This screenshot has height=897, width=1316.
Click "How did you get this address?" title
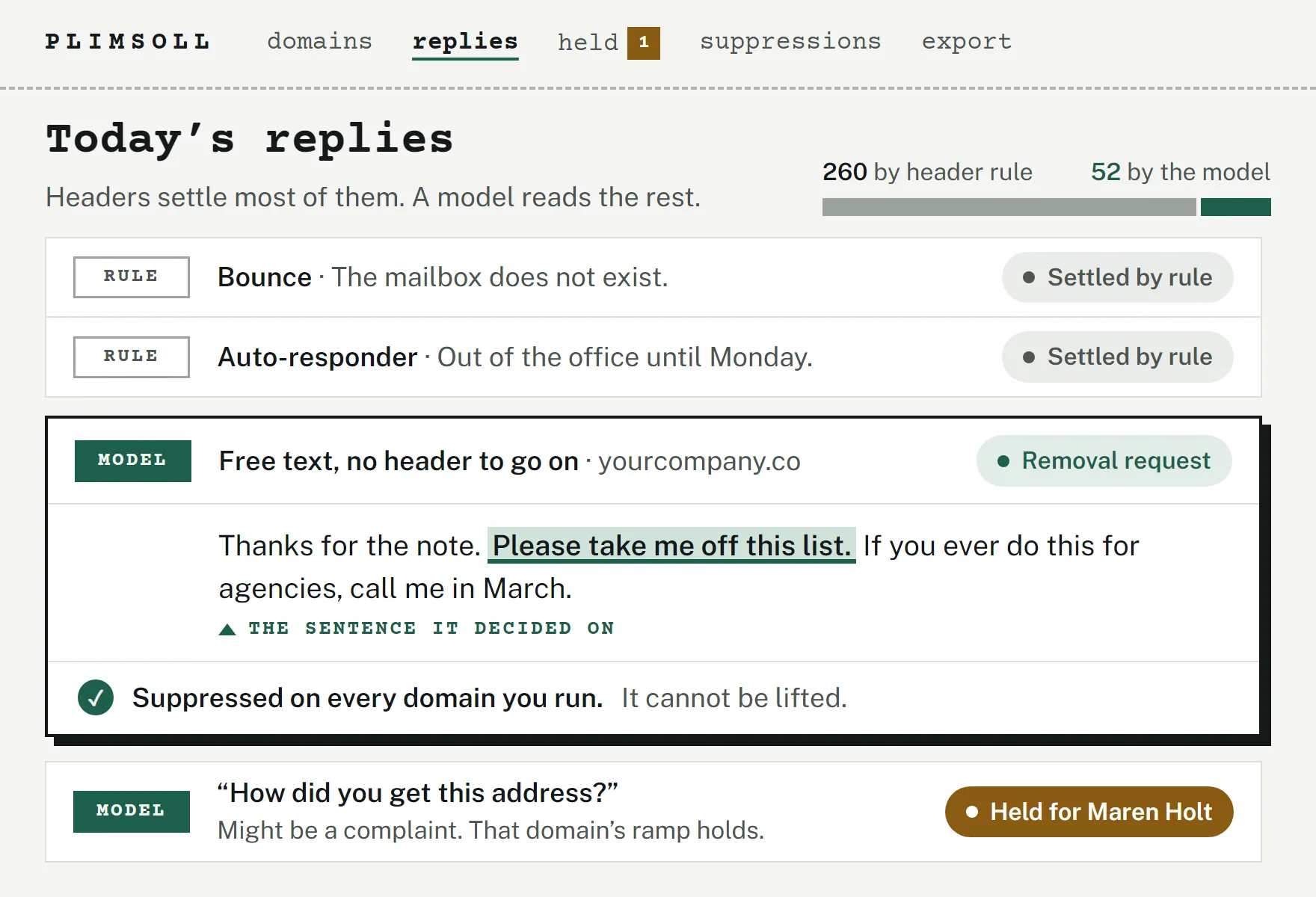tap(418, 793)
